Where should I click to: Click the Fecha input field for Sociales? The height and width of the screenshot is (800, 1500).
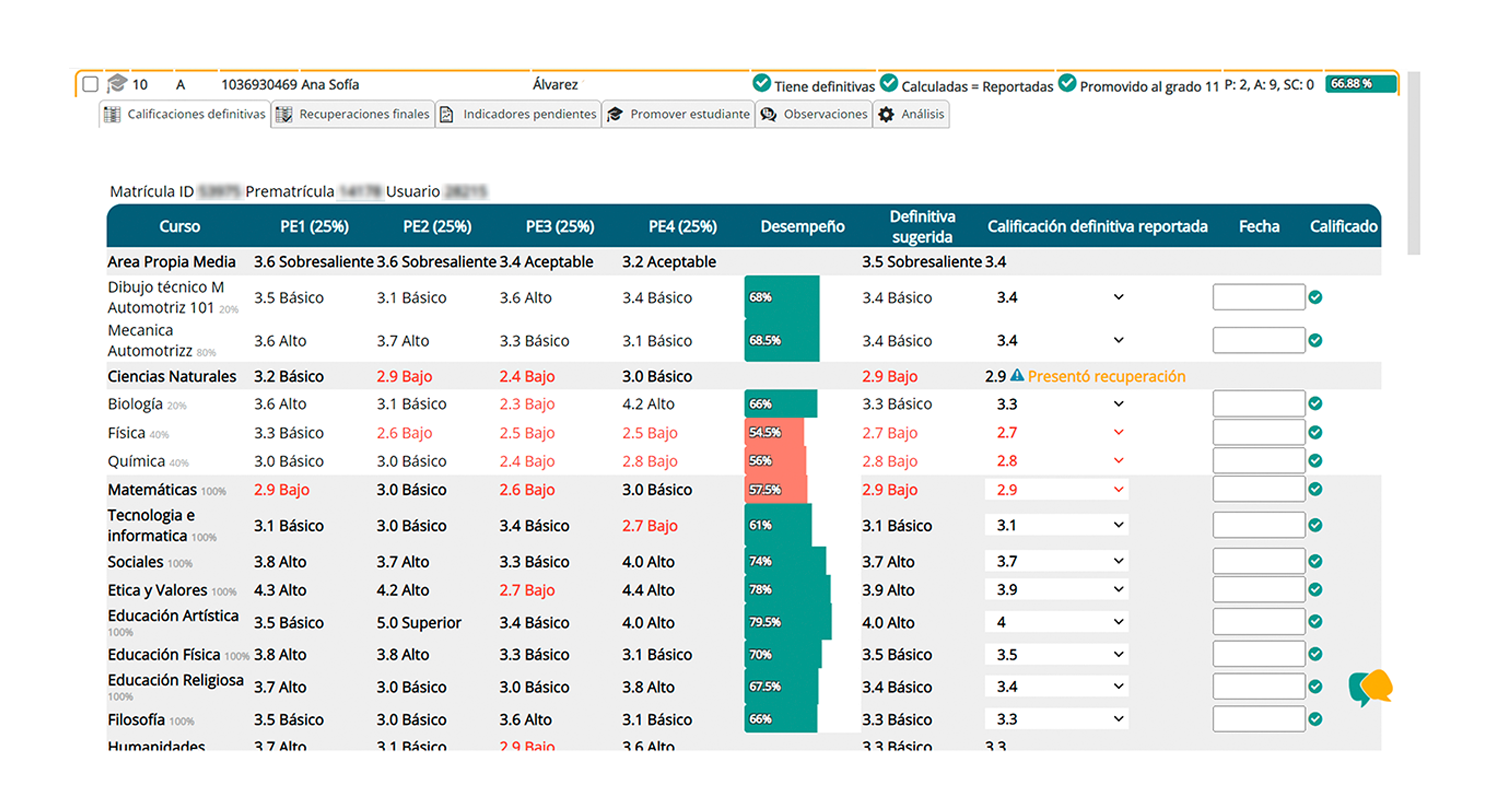(1258, 562)
